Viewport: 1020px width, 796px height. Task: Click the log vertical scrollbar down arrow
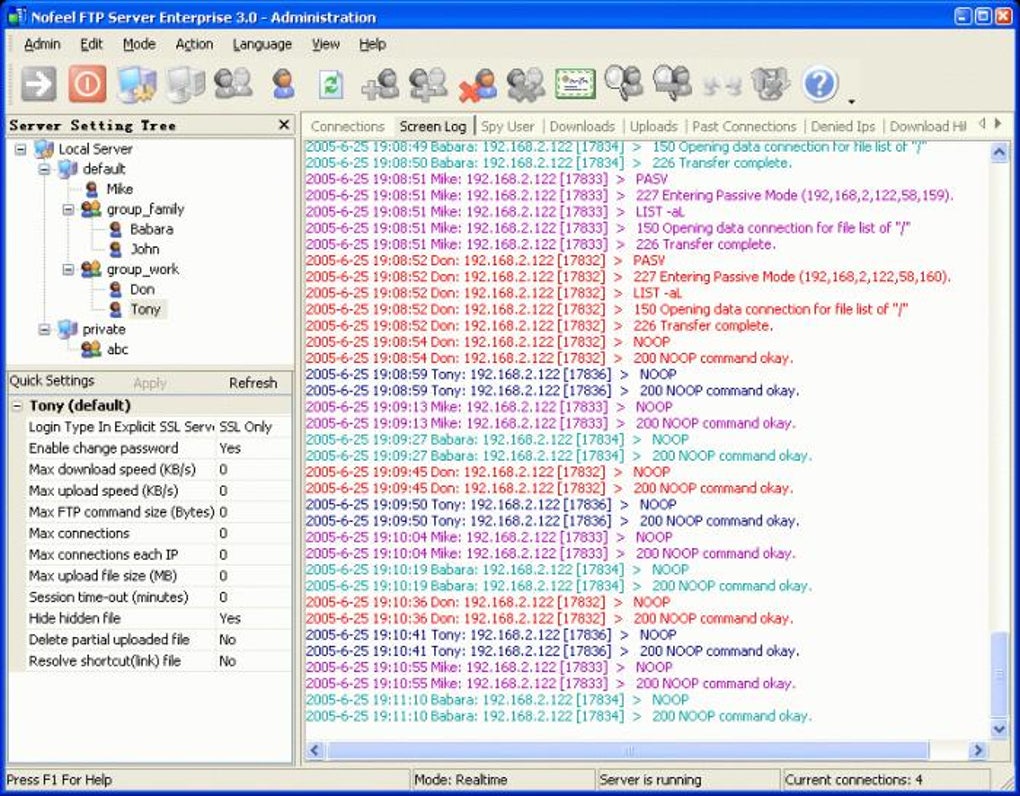pos(999,729)
